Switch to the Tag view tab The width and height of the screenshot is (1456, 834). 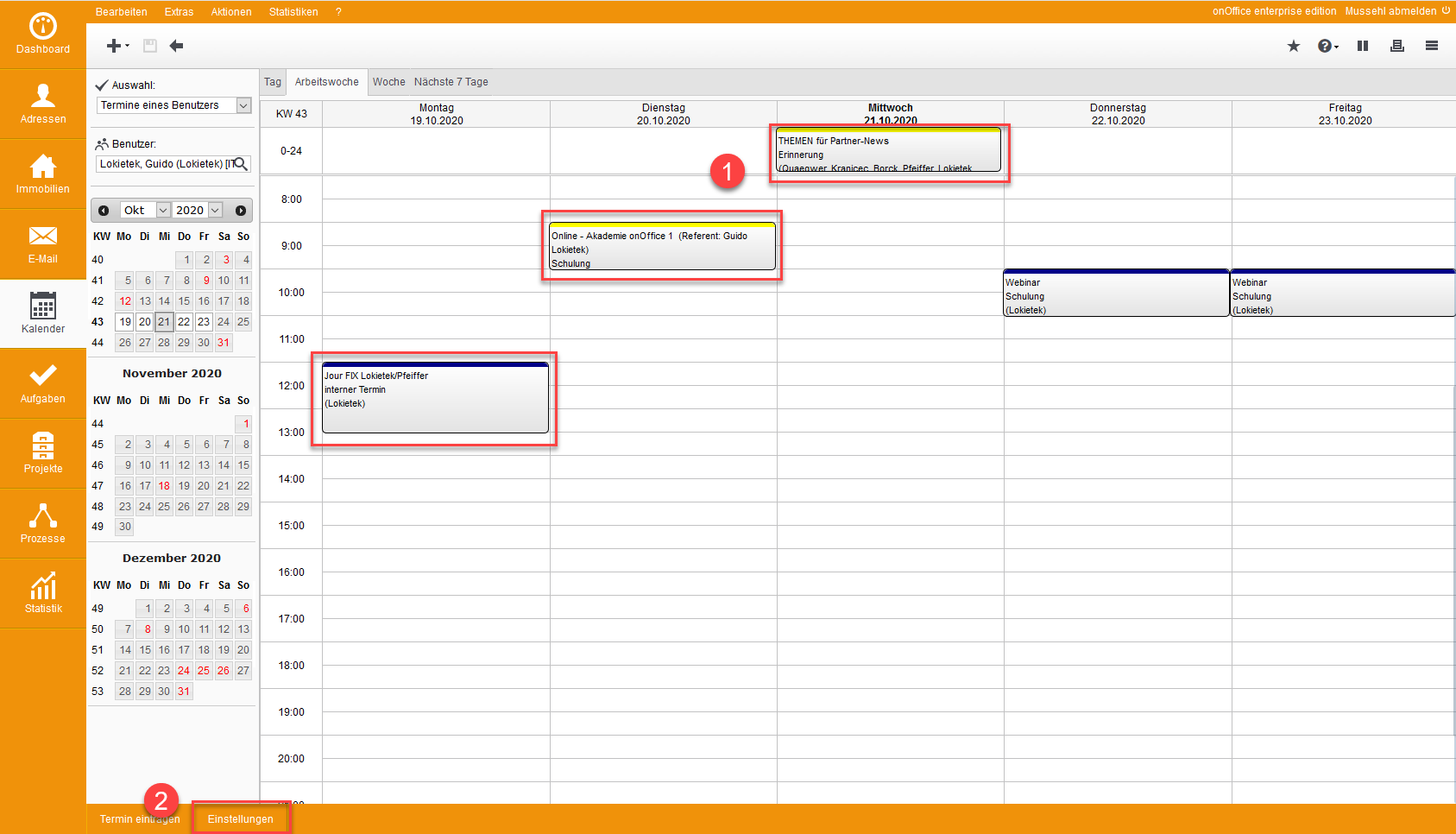(273, 82)
